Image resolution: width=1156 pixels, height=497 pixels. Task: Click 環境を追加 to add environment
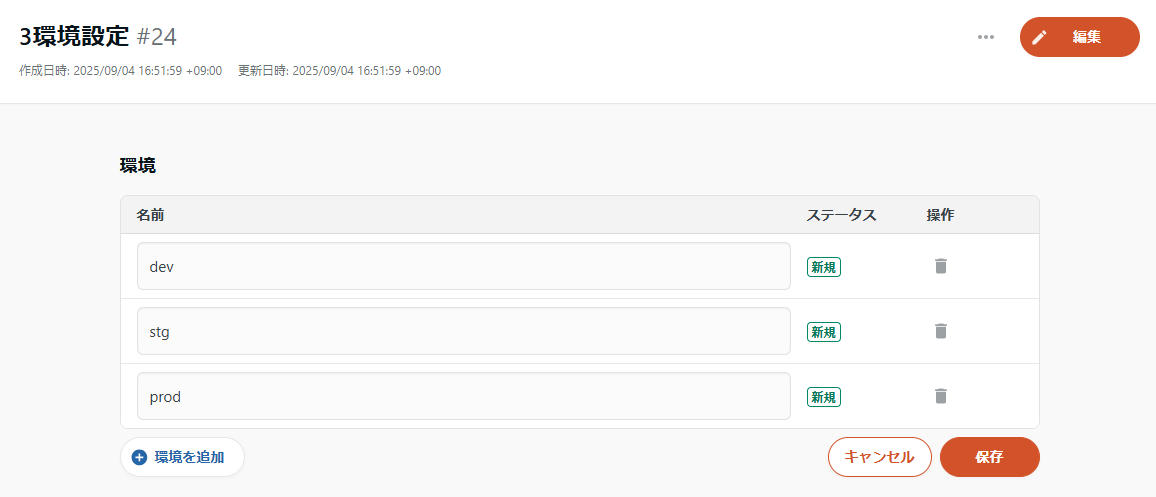tap(189, 457)
